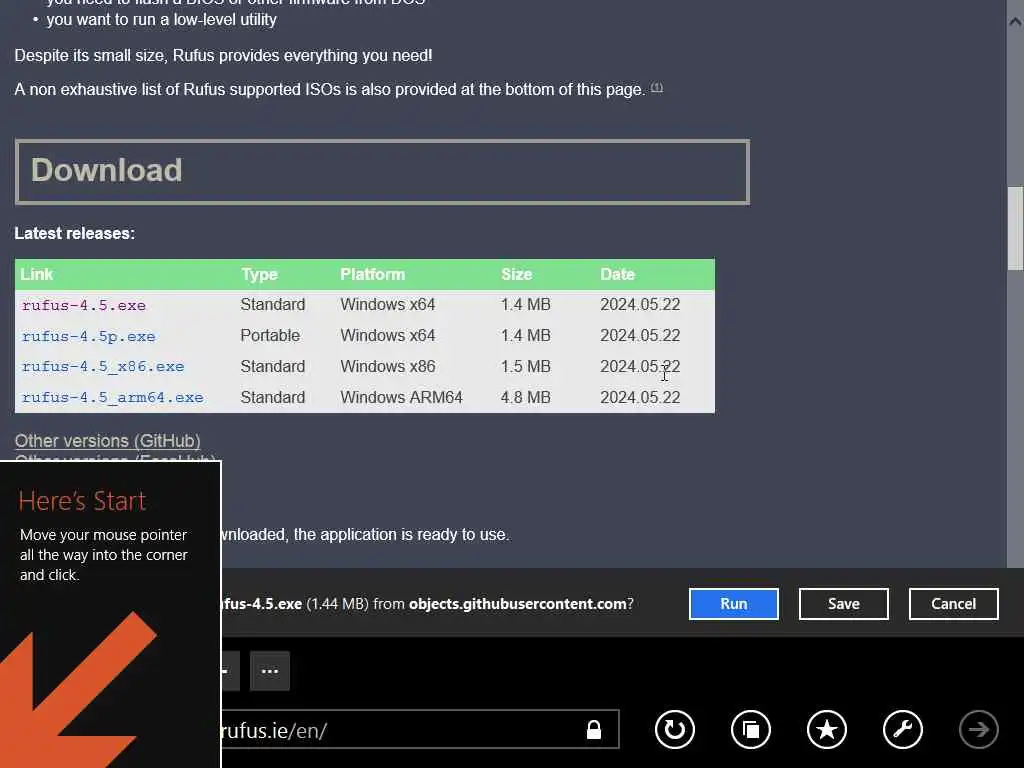Click Save on the download prompt

point(843,603)
